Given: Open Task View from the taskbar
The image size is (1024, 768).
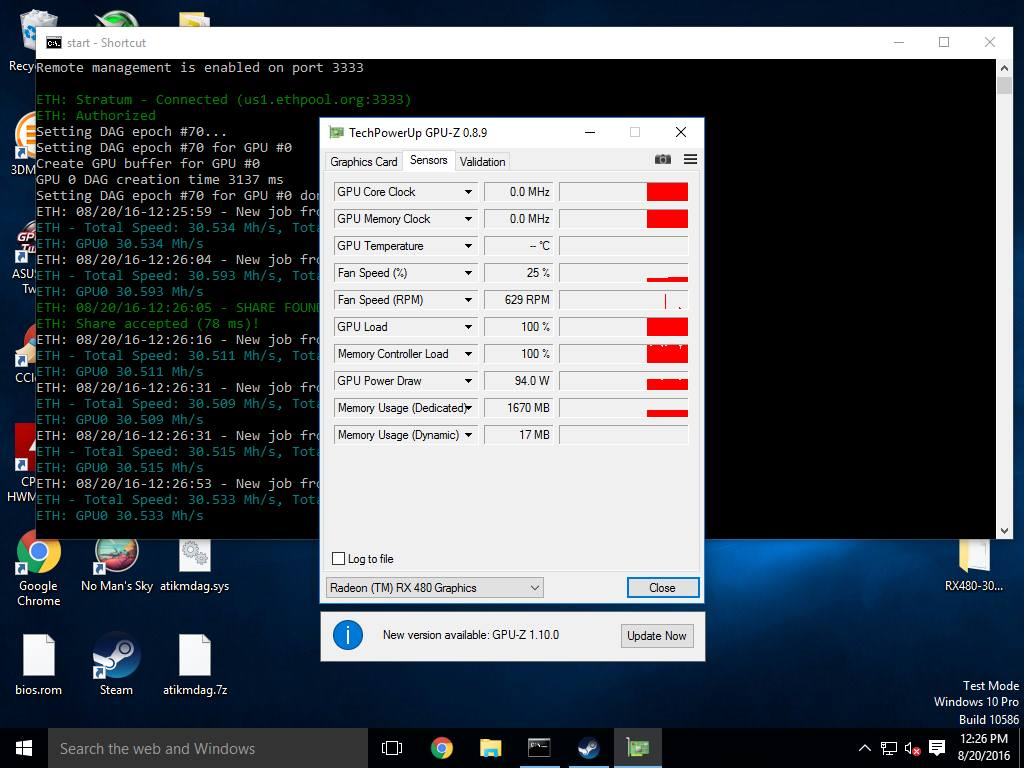Looking at the screenshot, I should tap(392, 748).
